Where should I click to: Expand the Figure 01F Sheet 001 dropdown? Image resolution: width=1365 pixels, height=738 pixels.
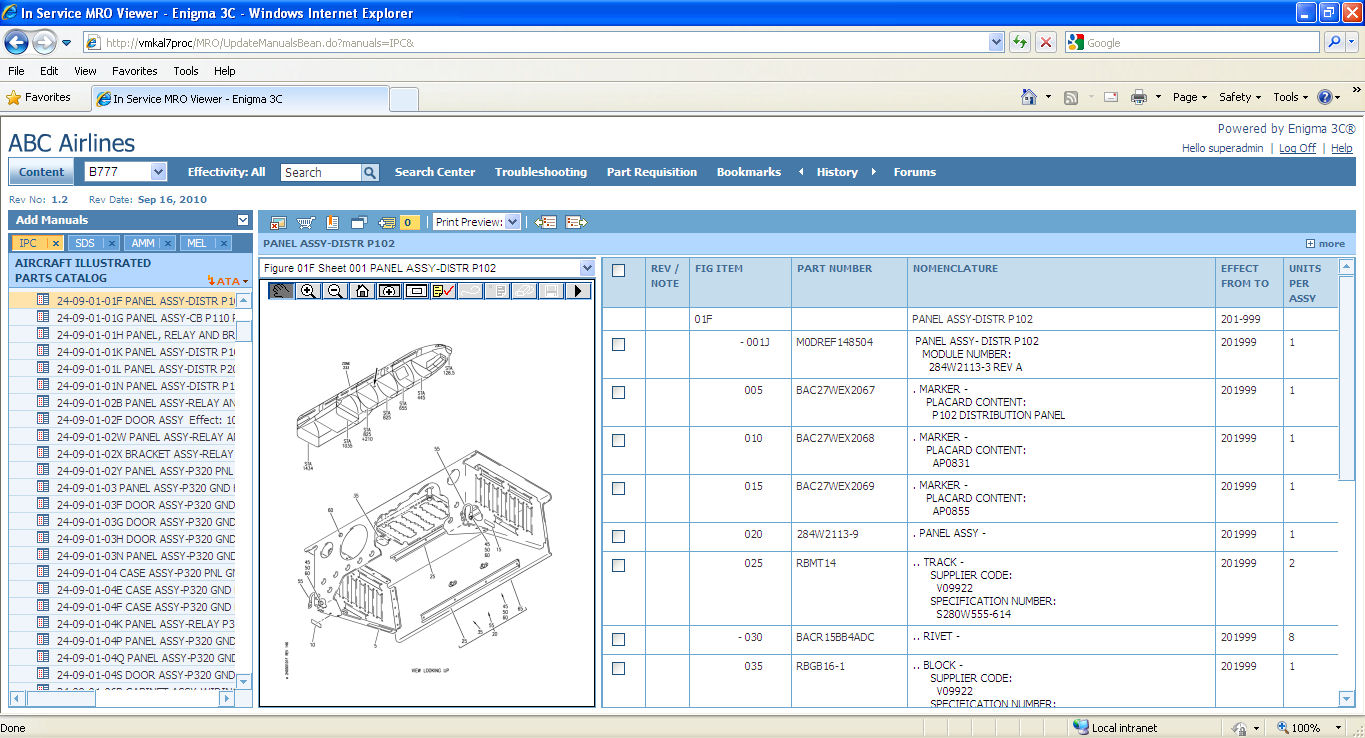586,268
